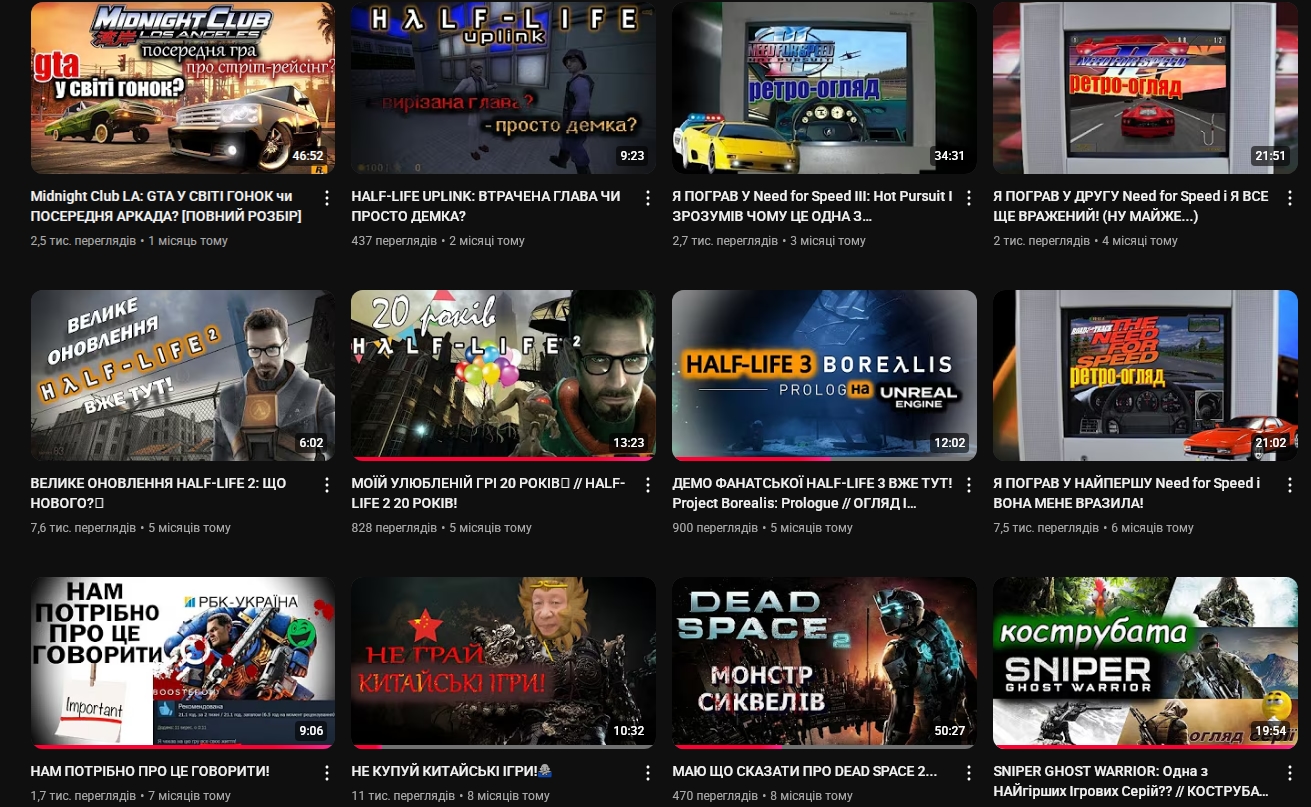Click '1,7 тис. переглядів • 7 місяців тому' text
The width and height of the screenshot is (1311, 807).
[x=131, y=796]
